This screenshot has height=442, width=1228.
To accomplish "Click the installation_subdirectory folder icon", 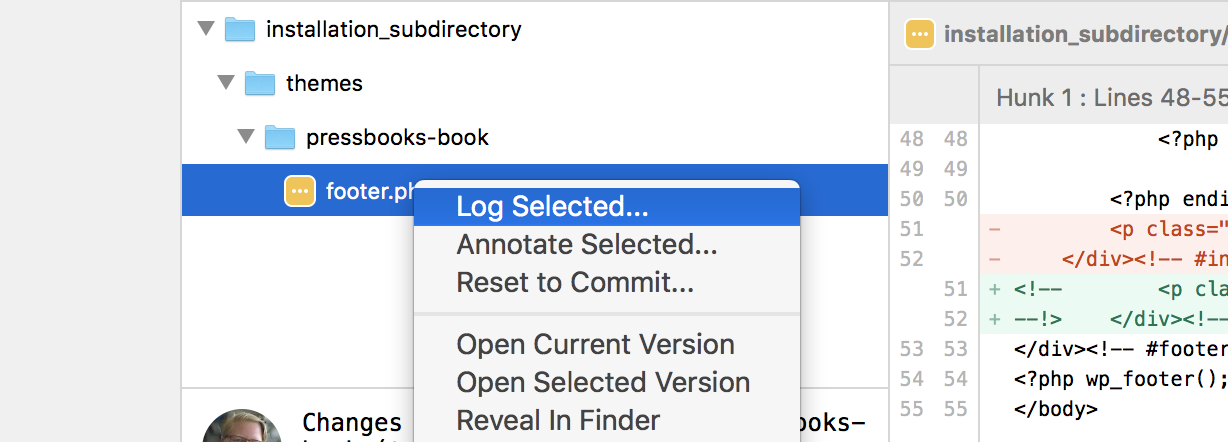I will 240,29.
